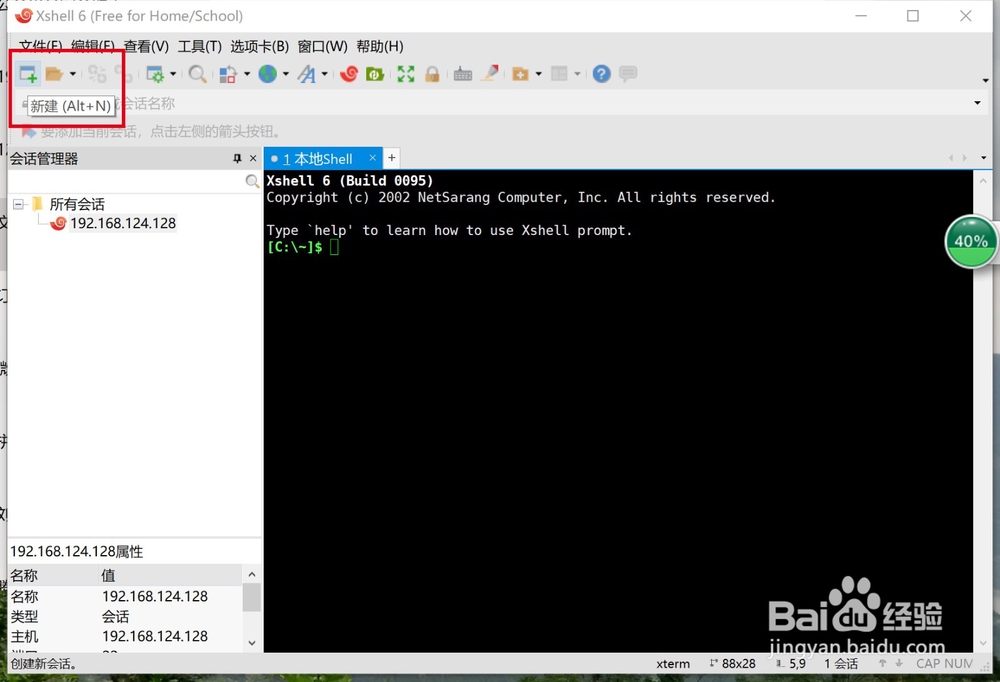1000x682 pixels.
Task: Expand the Properties icon dropdown arrow
Action: click(173, 74)
